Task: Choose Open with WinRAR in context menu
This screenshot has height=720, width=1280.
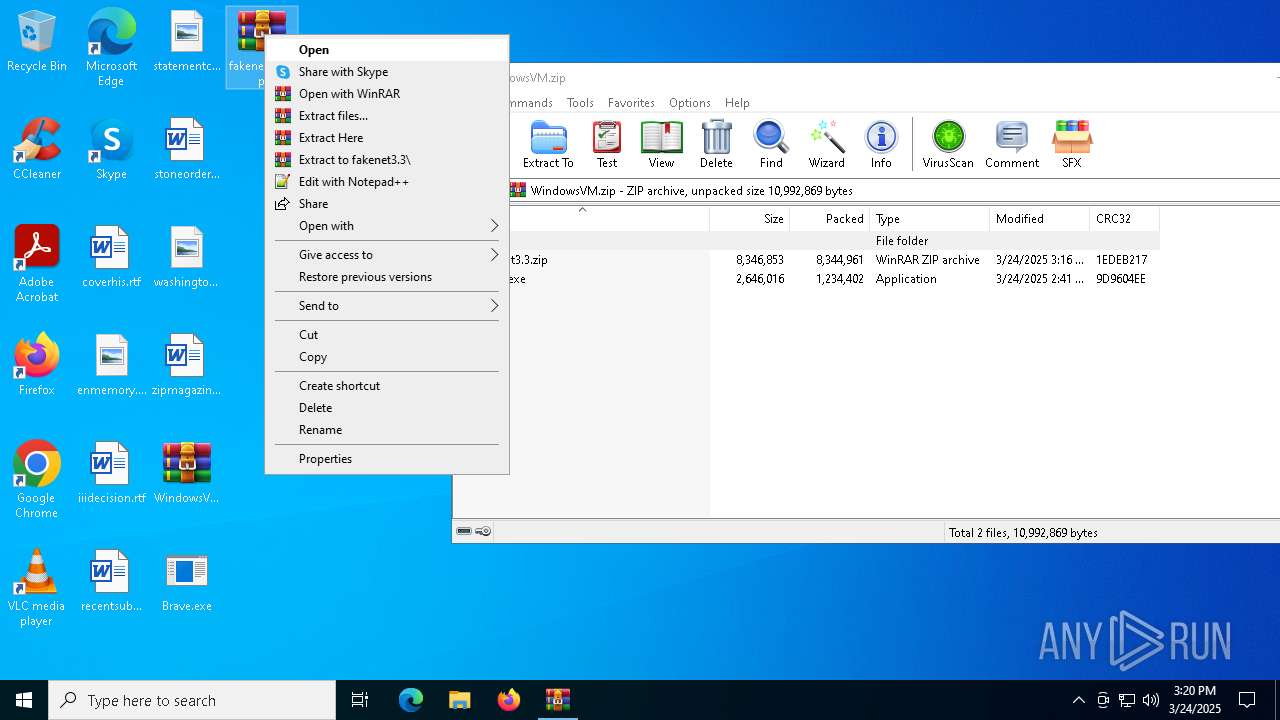Action: 387,94
